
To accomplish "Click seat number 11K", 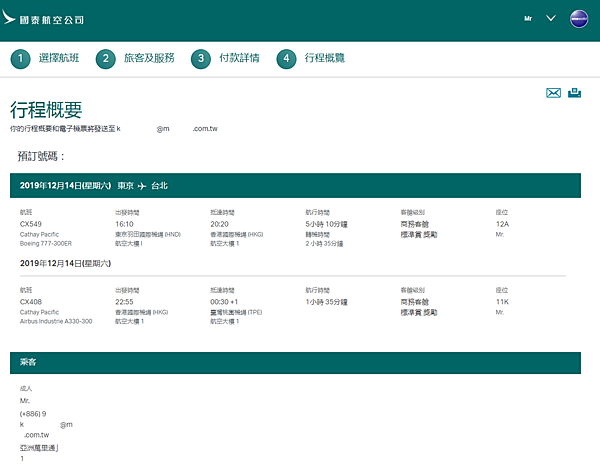I will [x=502, y=302].
